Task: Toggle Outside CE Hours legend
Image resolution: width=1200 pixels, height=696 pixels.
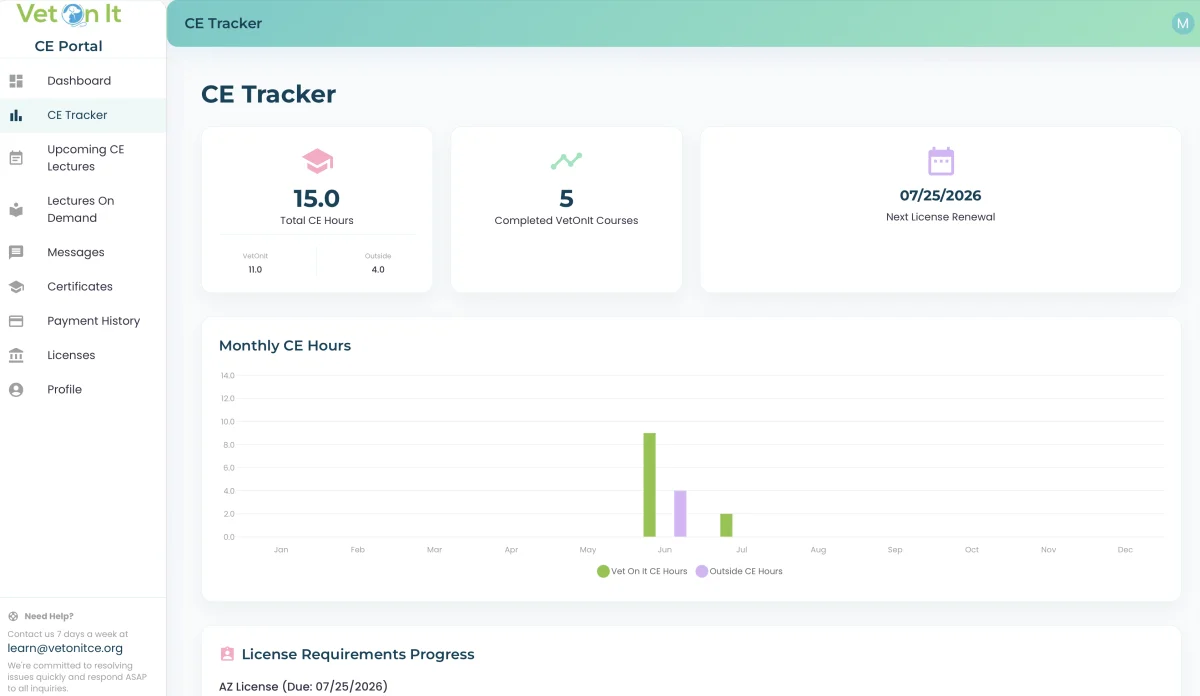Action: coord(739,571)
